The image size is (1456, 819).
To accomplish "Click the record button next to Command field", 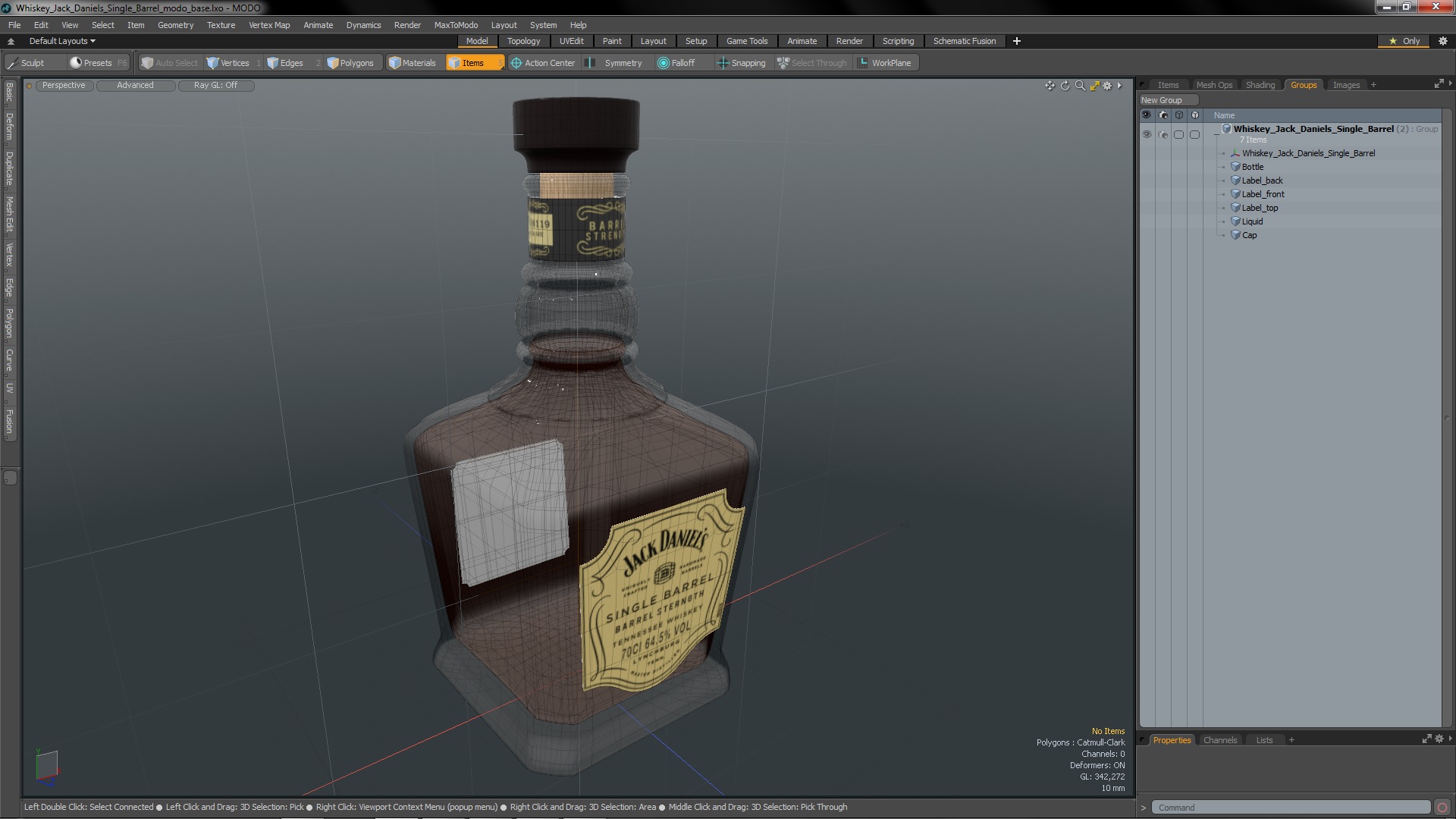I will 1442,808.
